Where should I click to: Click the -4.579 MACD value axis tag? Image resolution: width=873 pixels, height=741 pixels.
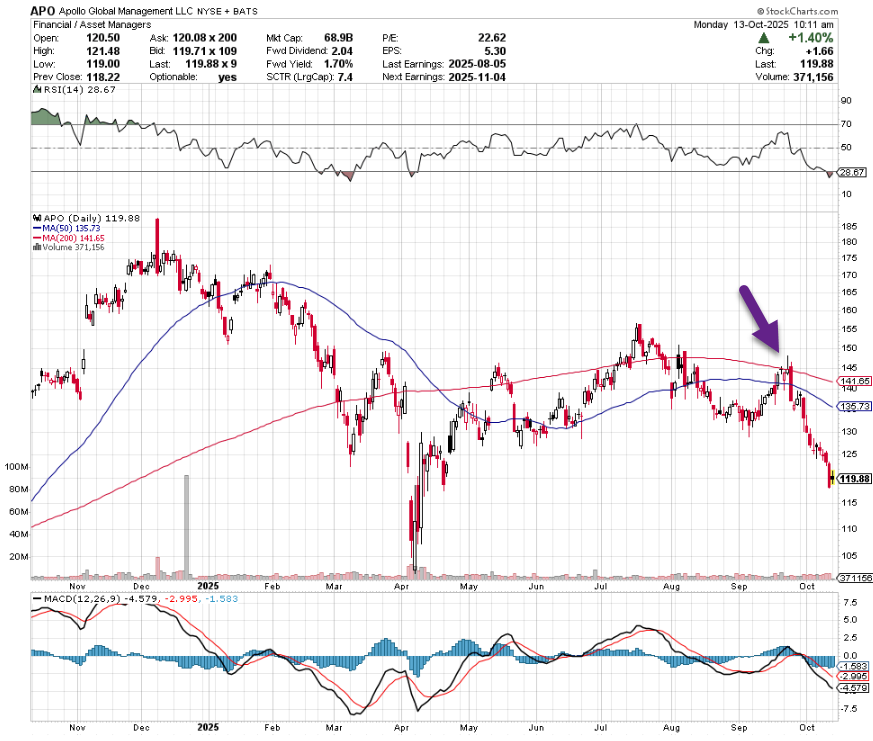[854, 688]
